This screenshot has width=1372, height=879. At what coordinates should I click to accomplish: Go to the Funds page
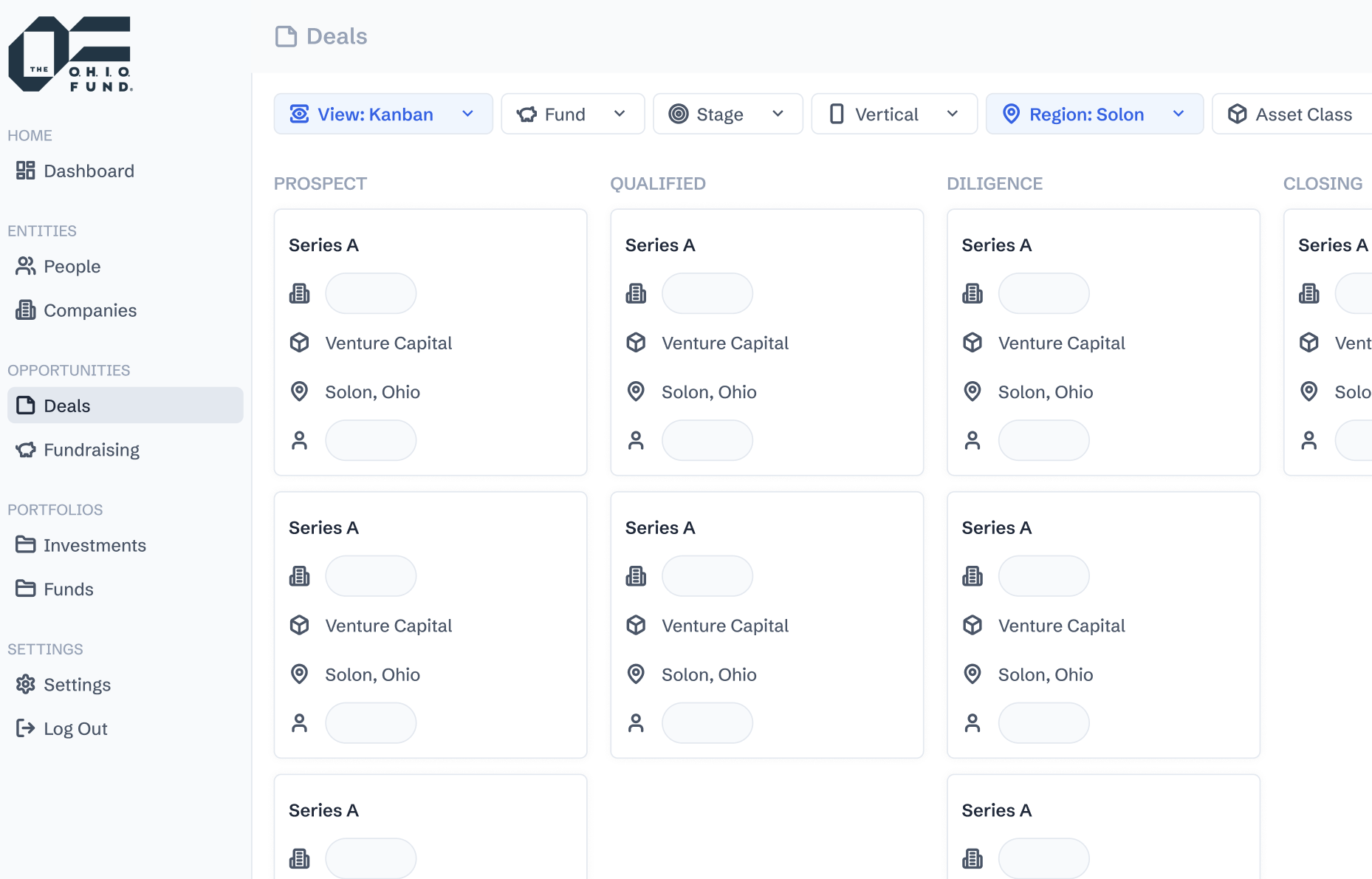pyautogui.click(x=68, y=589)
